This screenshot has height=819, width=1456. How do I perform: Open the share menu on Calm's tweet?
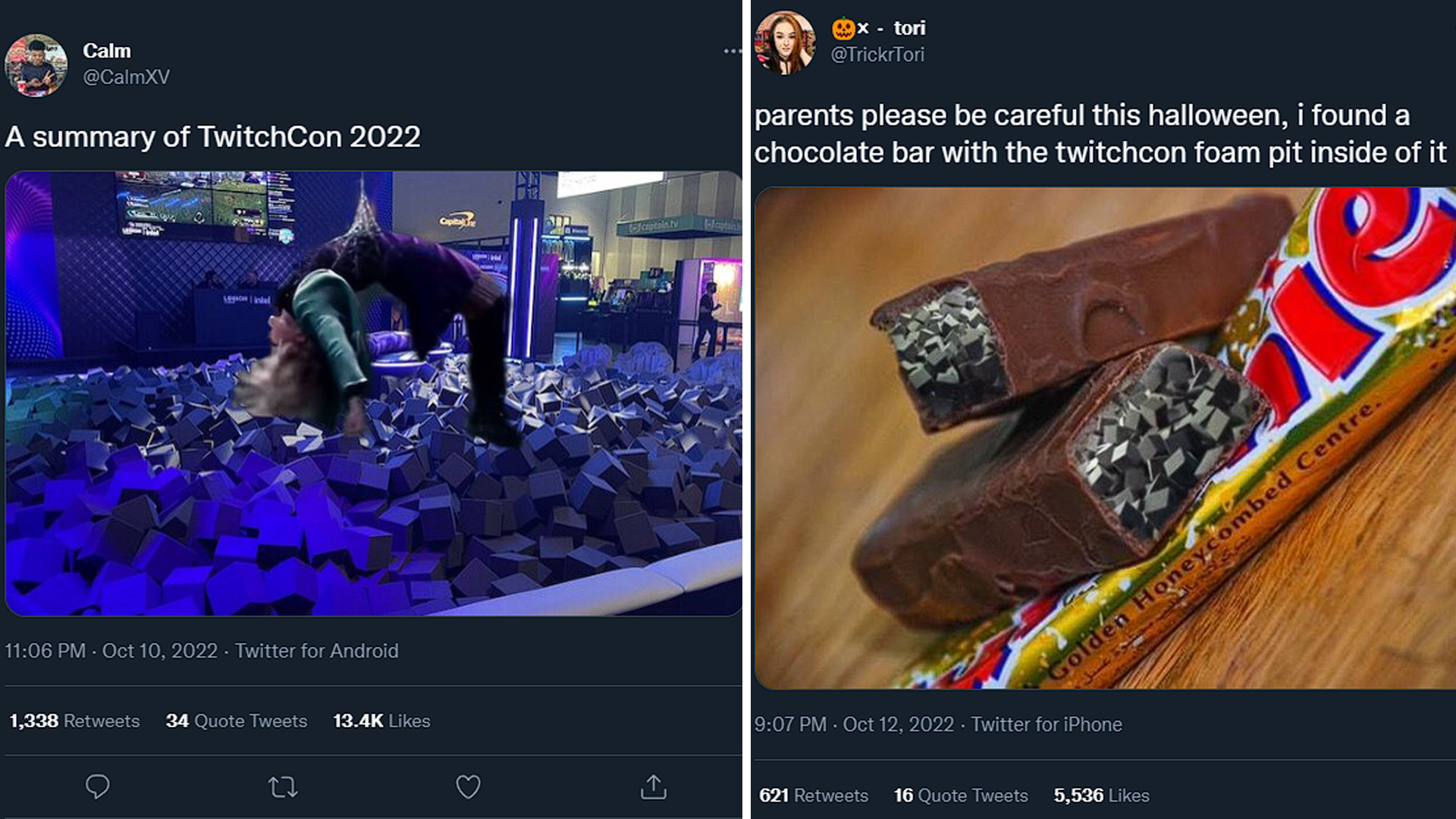[654, 787]
